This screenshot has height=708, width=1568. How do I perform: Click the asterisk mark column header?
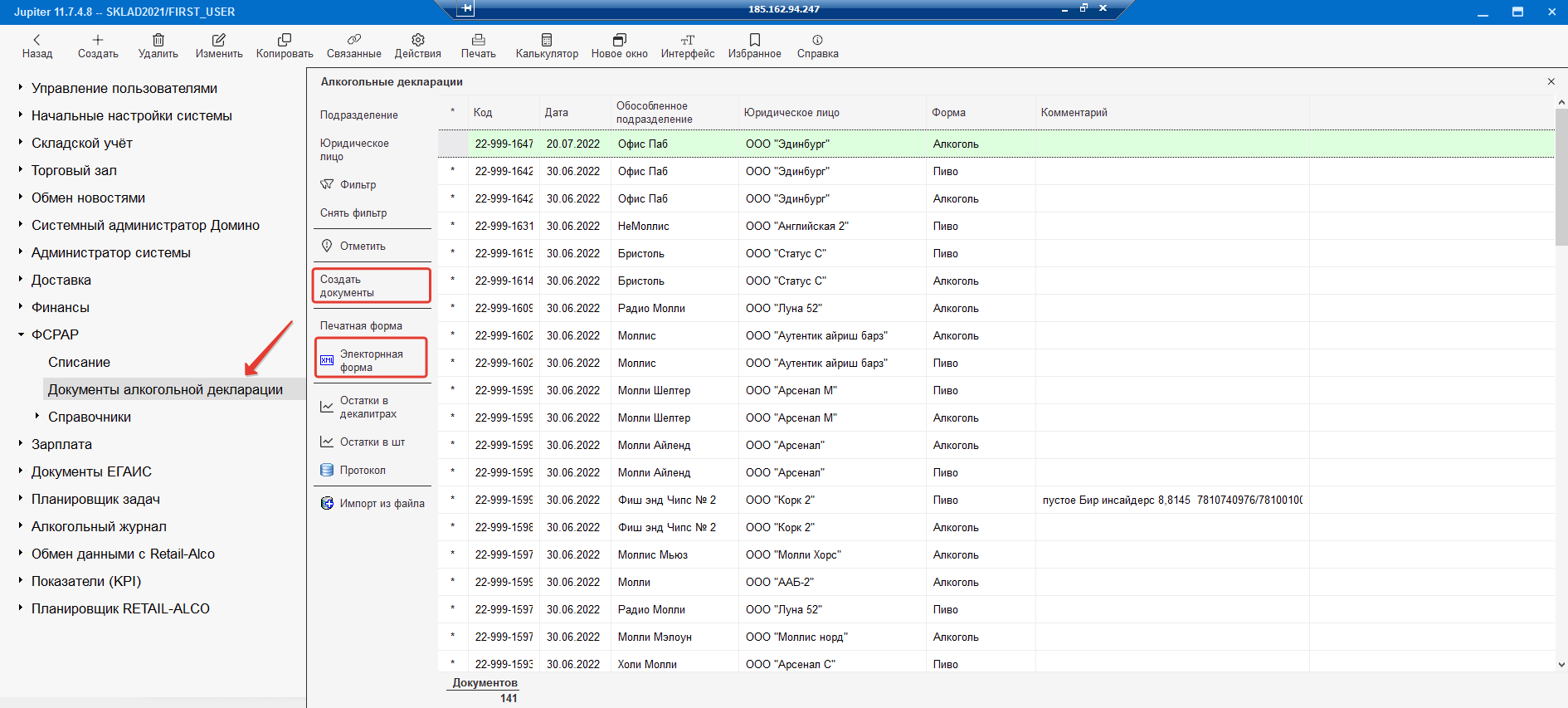(x=453, y=112)
